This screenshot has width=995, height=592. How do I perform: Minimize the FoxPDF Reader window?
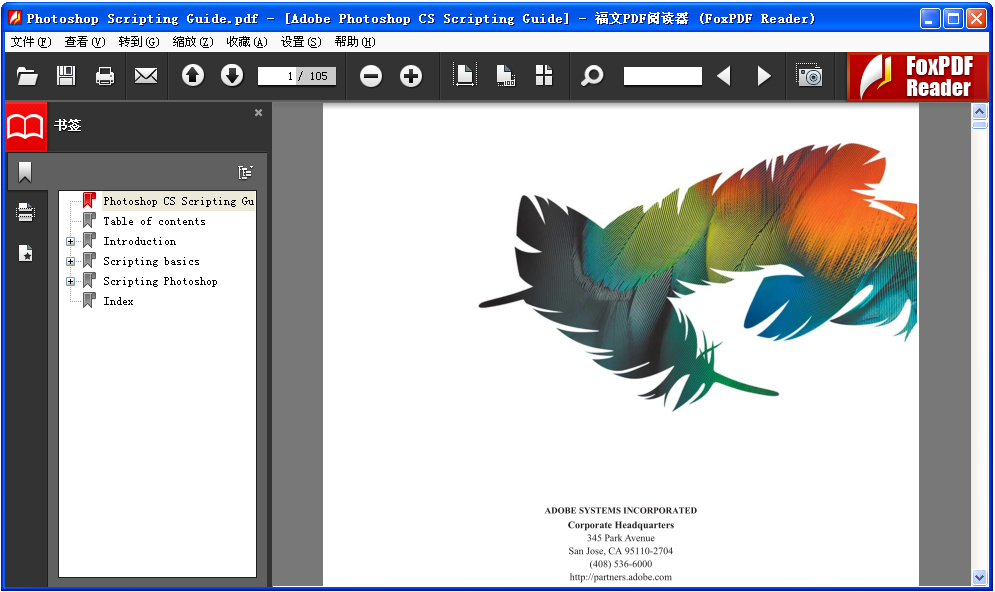930,18
